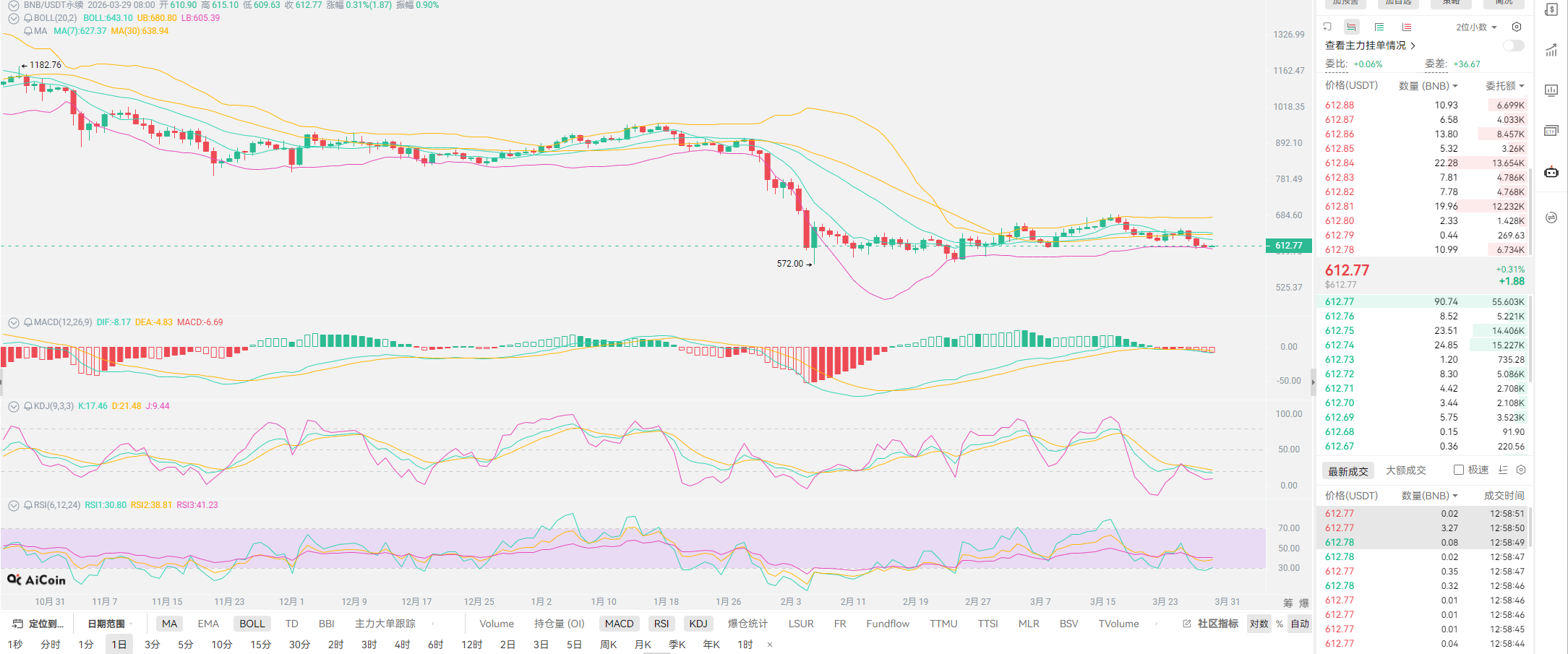Click the swap arrows icon in right sidebar

coord(1551,218)
